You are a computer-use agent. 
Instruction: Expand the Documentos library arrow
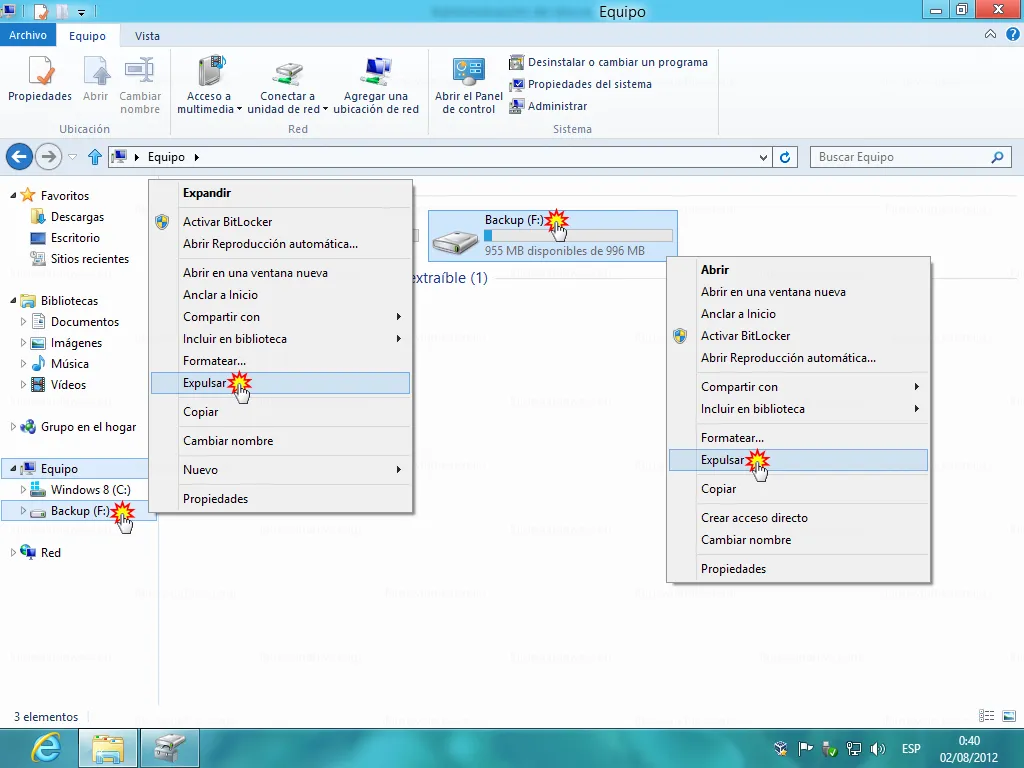coord(24,321)
